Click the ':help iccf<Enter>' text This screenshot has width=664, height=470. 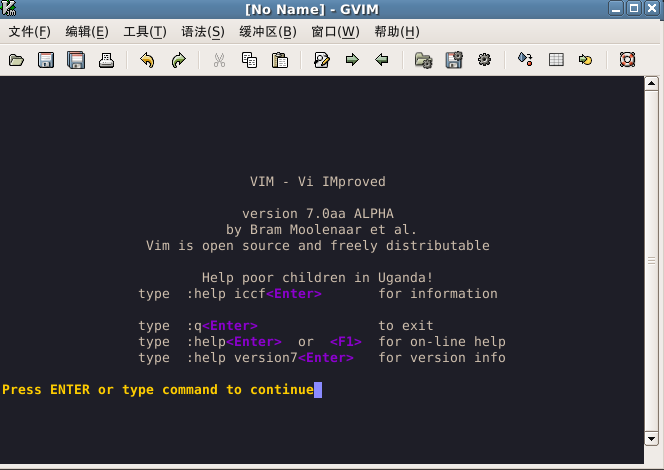click(254, 293)
